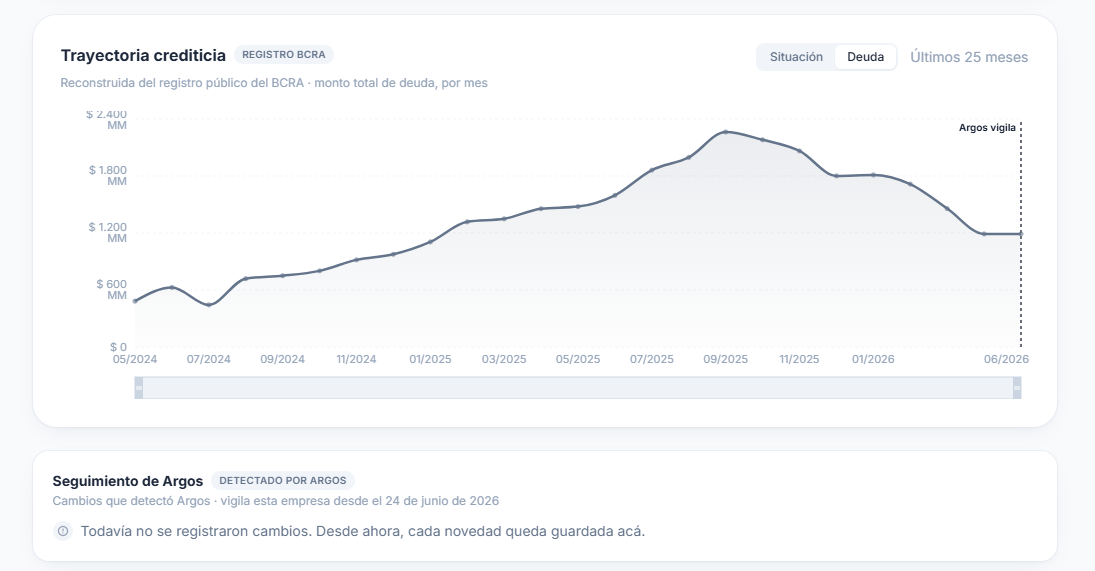Click the Argos vigila marker line
This screenshot has width=1095, height=571.
tap(1021, 234)
